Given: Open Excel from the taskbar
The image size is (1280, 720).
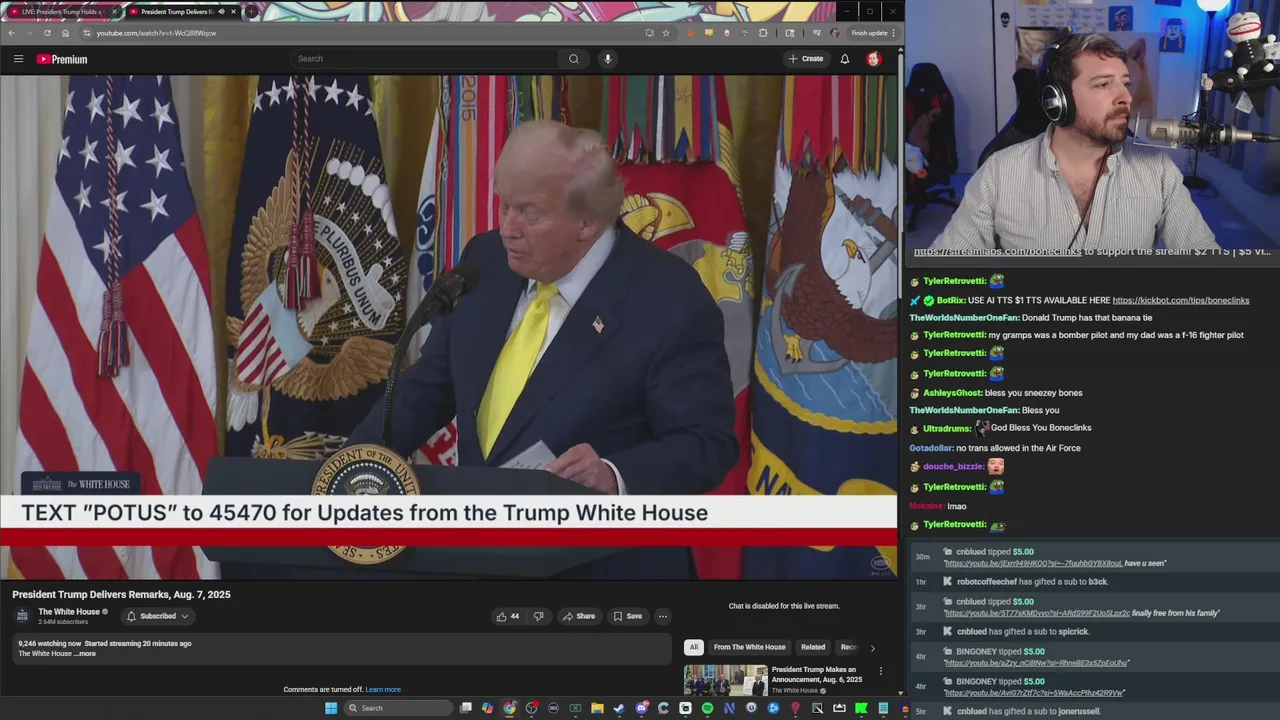Looking at the screenshot, I should [x=575, y=708].
